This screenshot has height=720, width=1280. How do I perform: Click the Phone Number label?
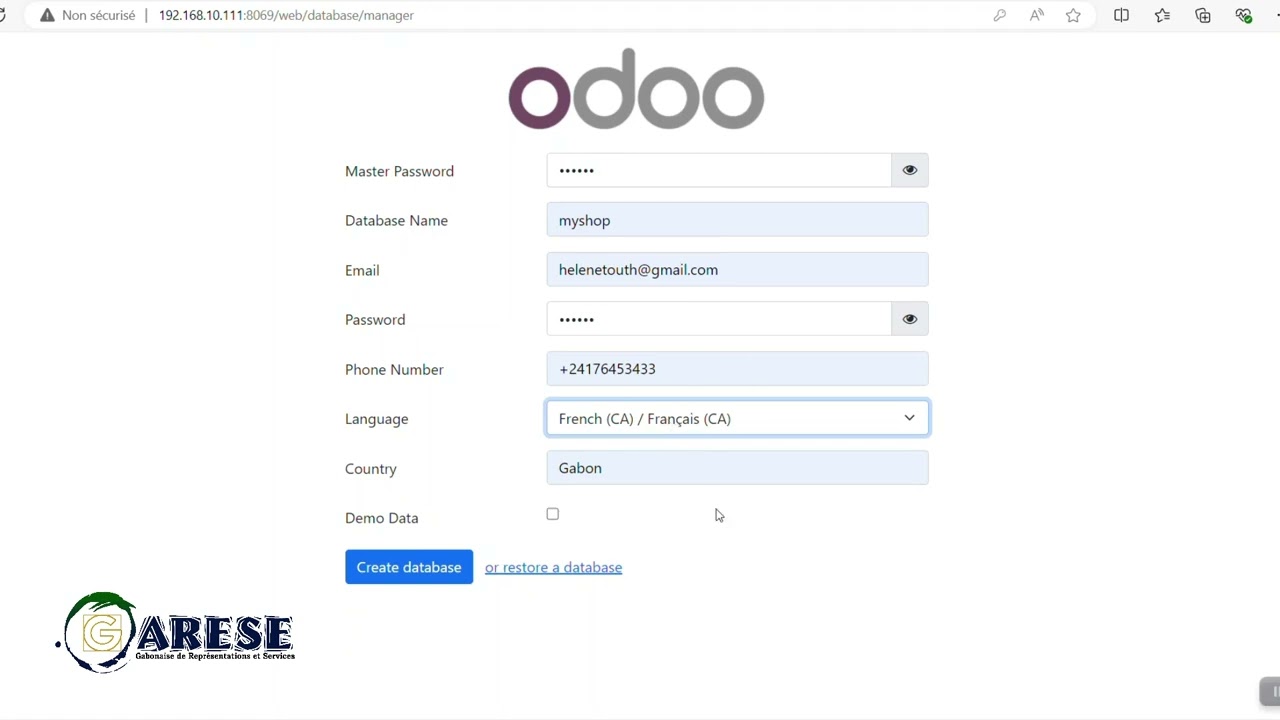pyautogui.click(x=394, y=369)
